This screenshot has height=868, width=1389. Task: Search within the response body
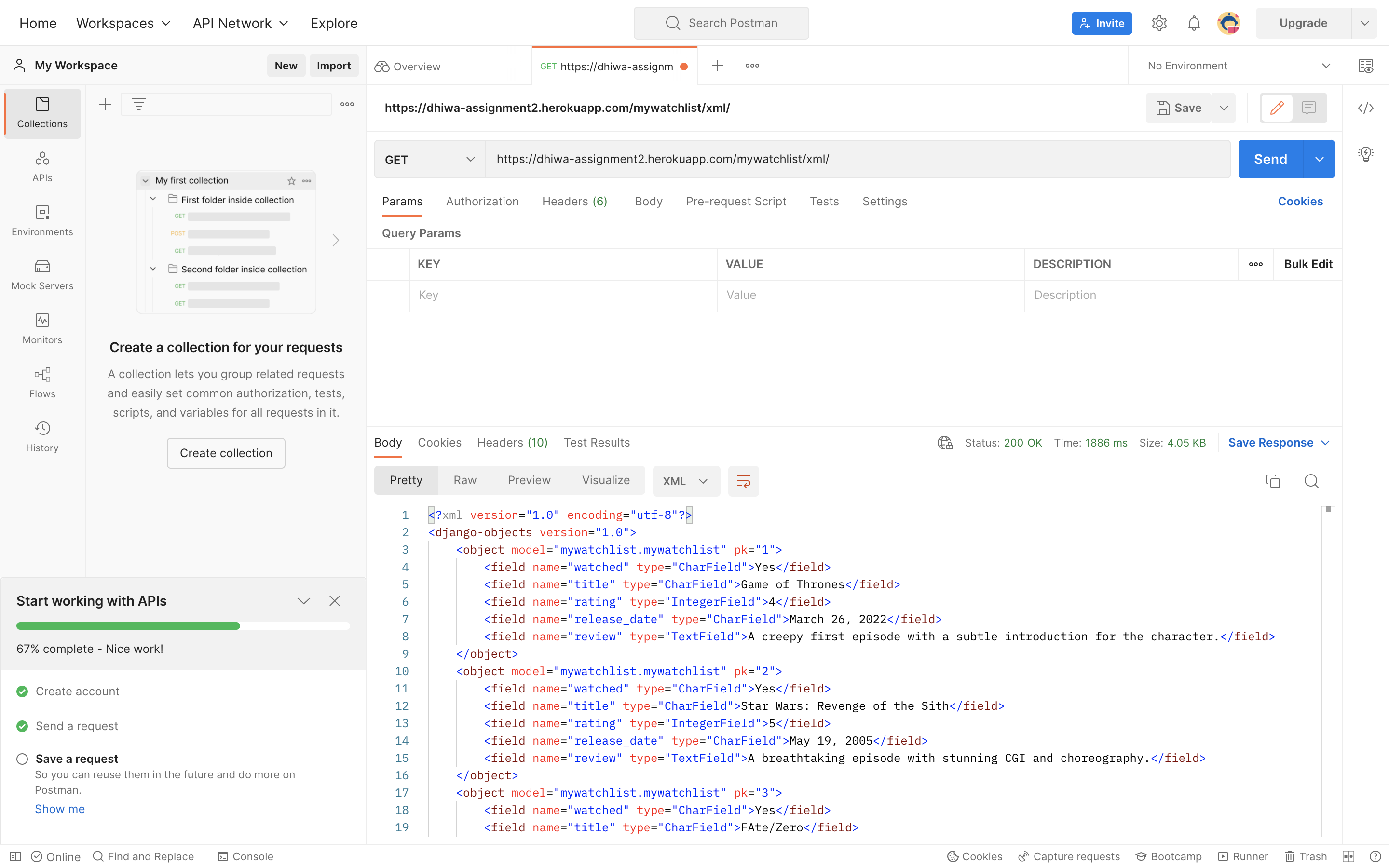[1312, 481]
